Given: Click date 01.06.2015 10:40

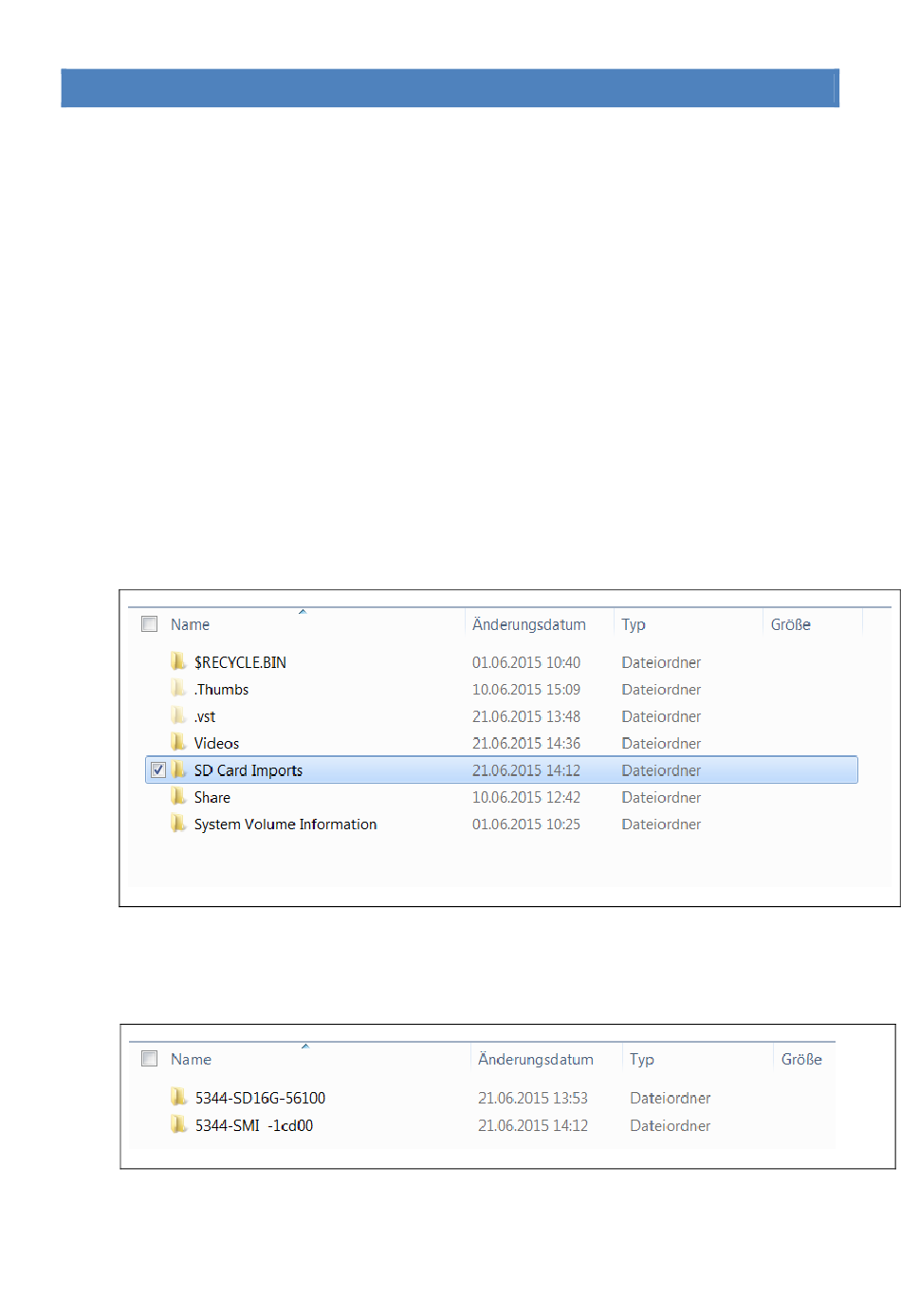Looking at the screenshot, I should pos(526,662).
